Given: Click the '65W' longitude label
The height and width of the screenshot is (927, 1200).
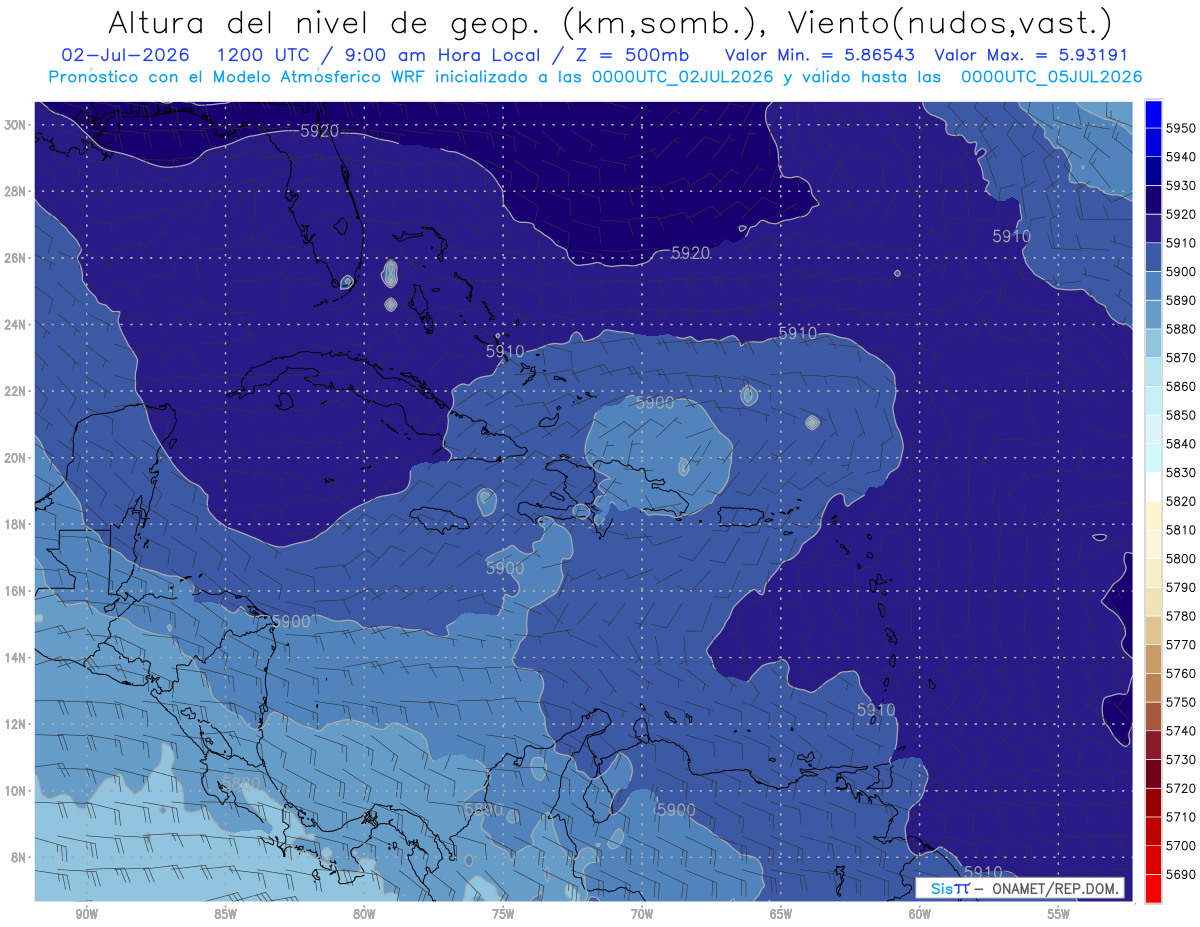Looking at the screenshot, I should click(781, 914).
